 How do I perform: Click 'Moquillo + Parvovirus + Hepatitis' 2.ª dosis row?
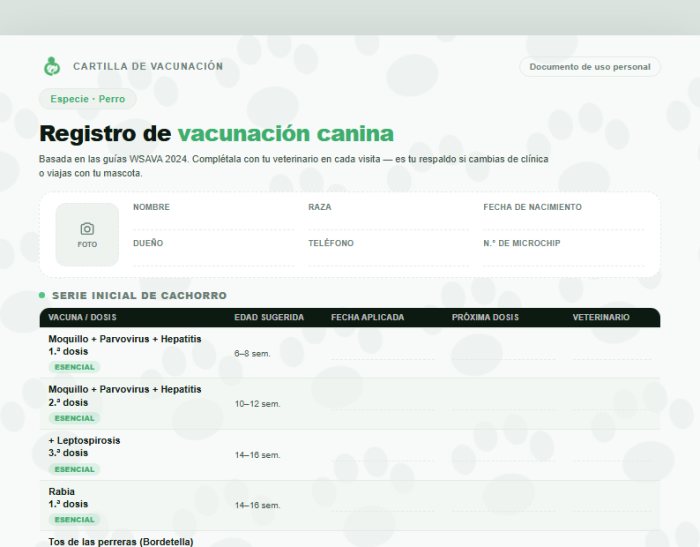point(350,404)
